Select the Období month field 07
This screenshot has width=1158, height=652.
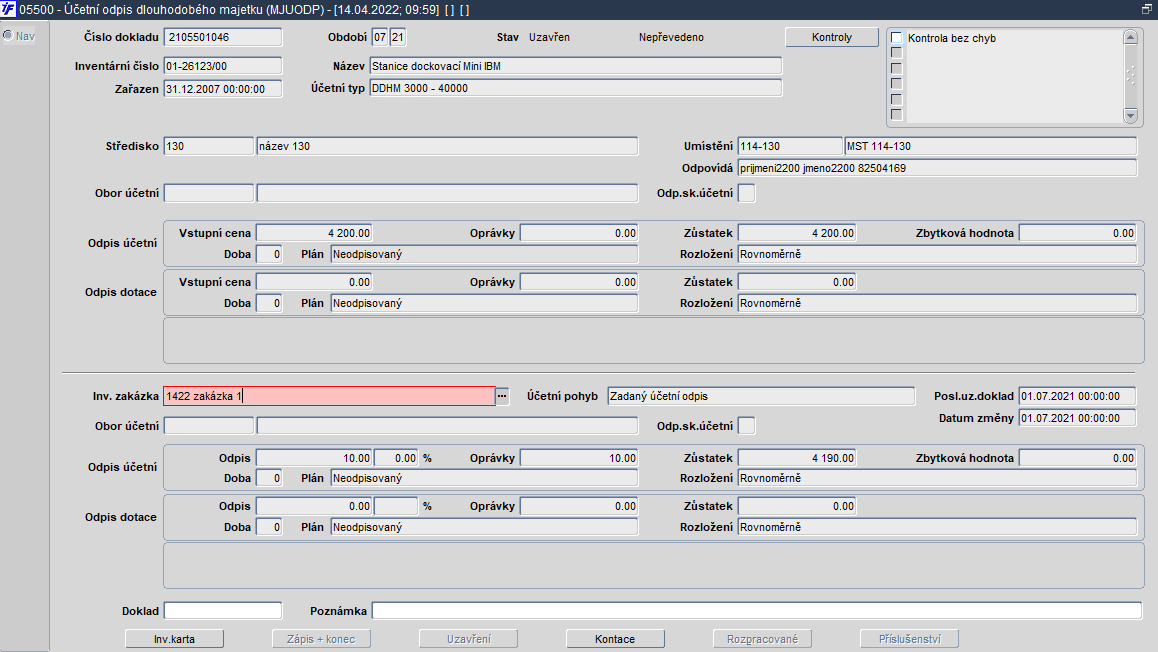380,37
